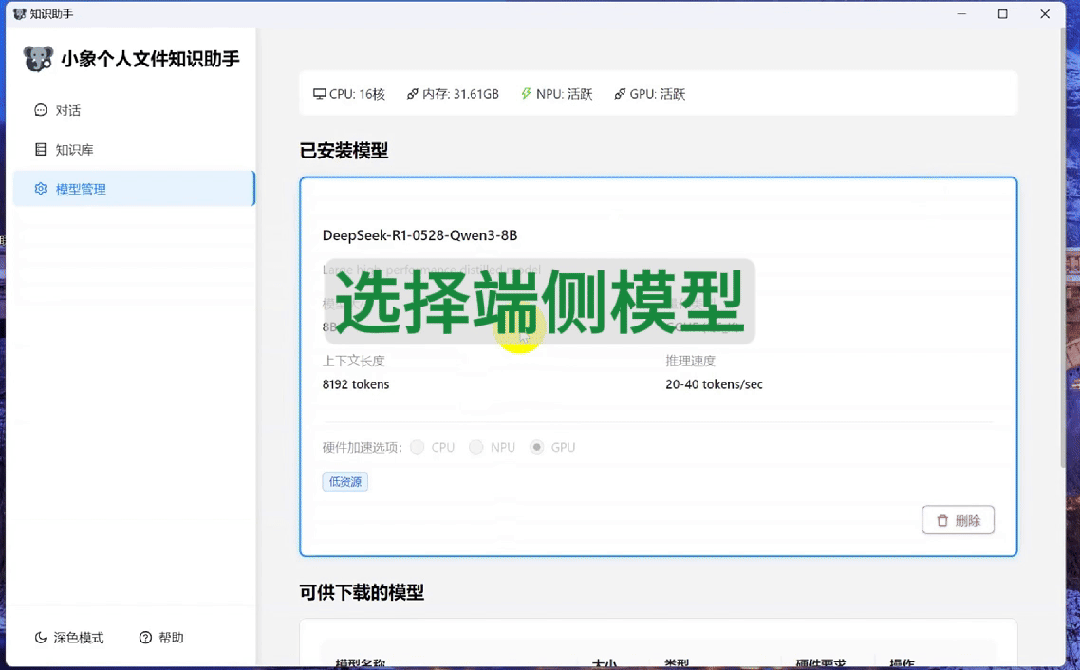Click the monitor icon next to CPU
The image size is (1080, 670).
pyautogui.click(x=319, y=94)
